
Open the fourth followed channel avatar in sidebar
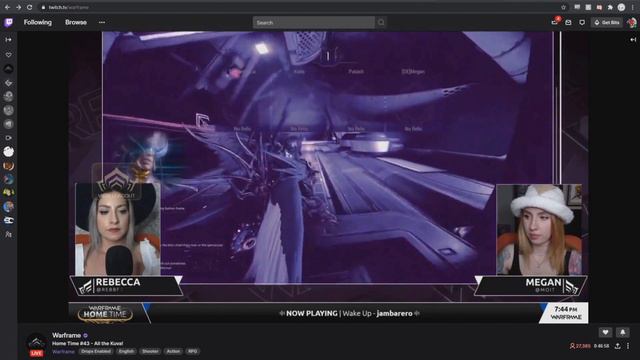(8, 110)
